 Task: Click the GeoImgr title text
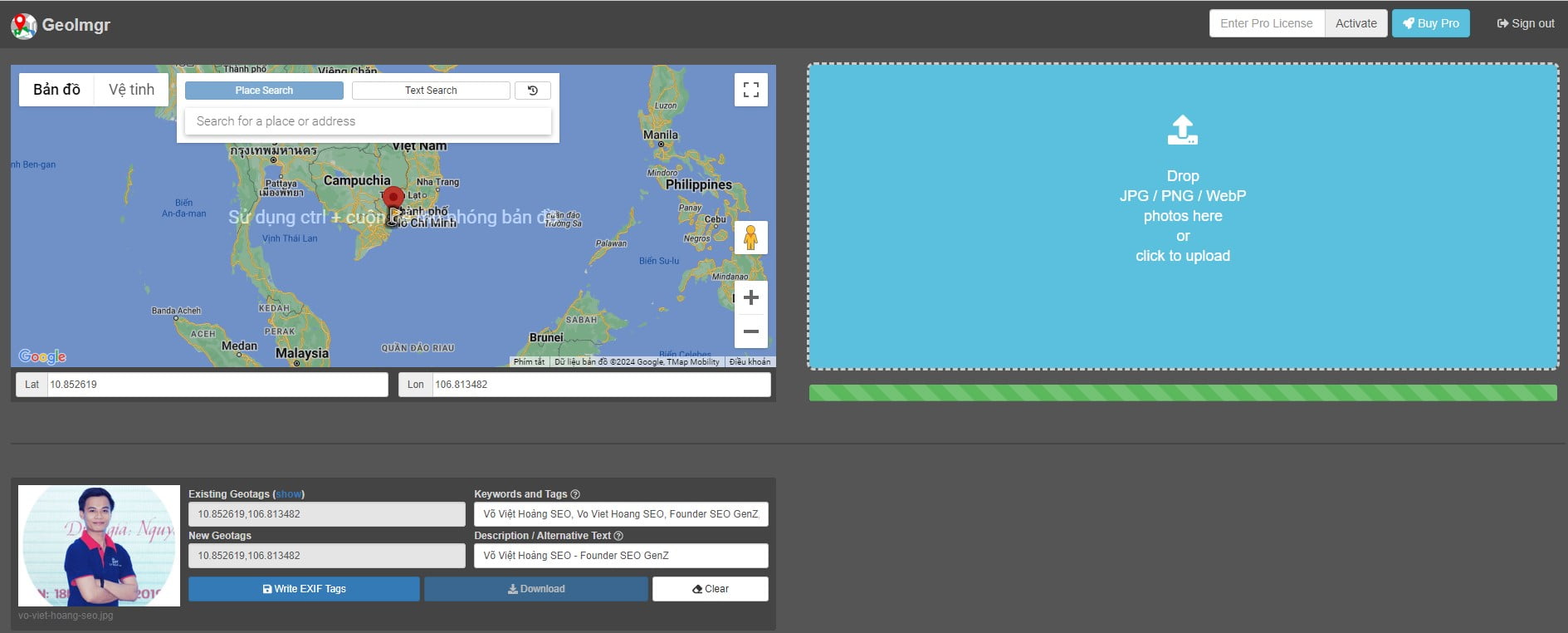click(76, 25)
